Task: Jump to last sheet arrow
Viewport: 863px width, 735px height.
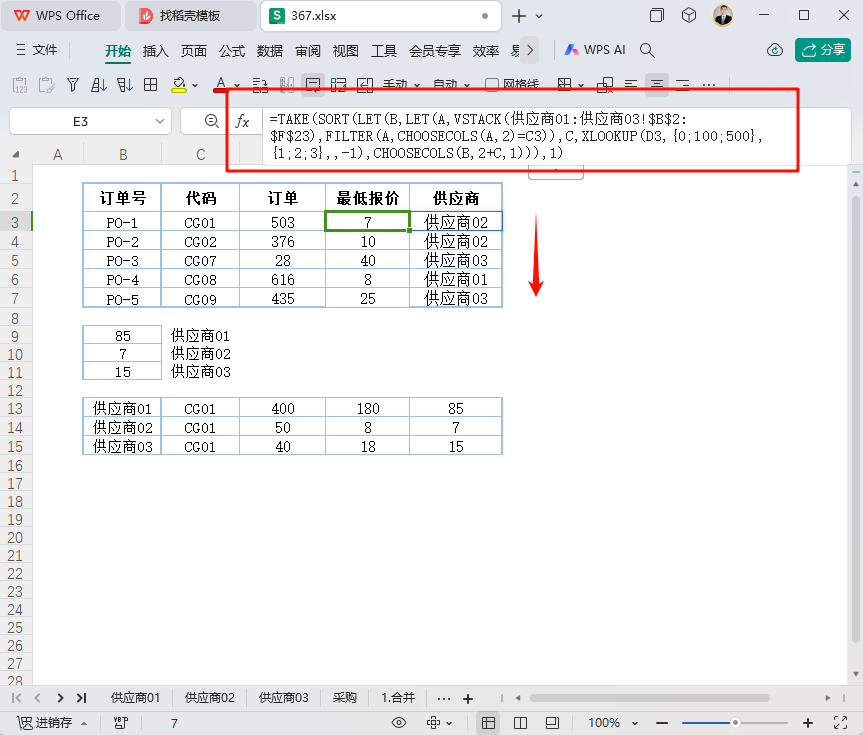Action: 81,698
